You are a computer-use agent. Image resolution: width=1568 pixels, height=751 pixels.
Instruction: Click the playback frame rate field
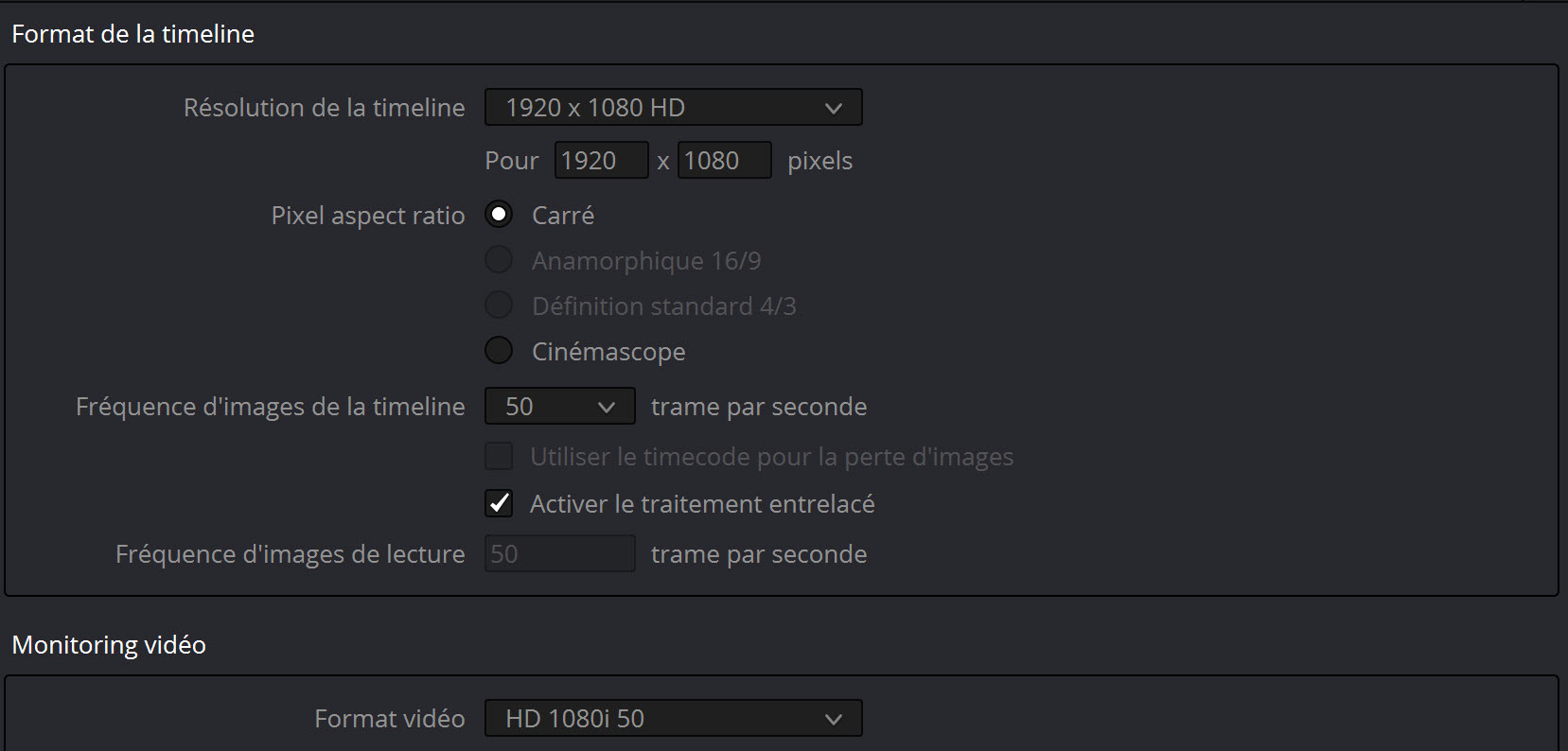point(559,554)
